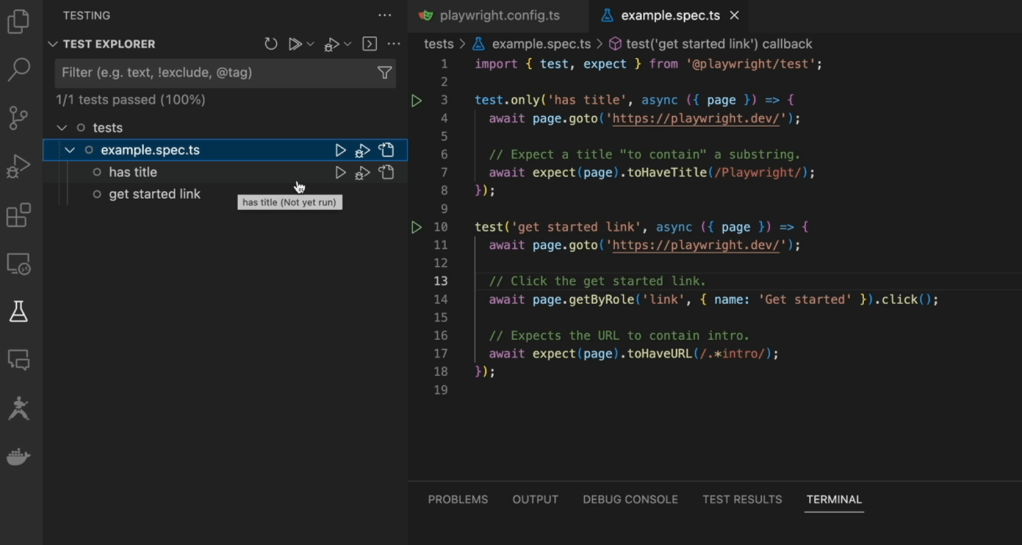The width and height of the screenshot is (1022, 545).
Task: Open the Explorer view in activity bar
Action: click(18, 21)
